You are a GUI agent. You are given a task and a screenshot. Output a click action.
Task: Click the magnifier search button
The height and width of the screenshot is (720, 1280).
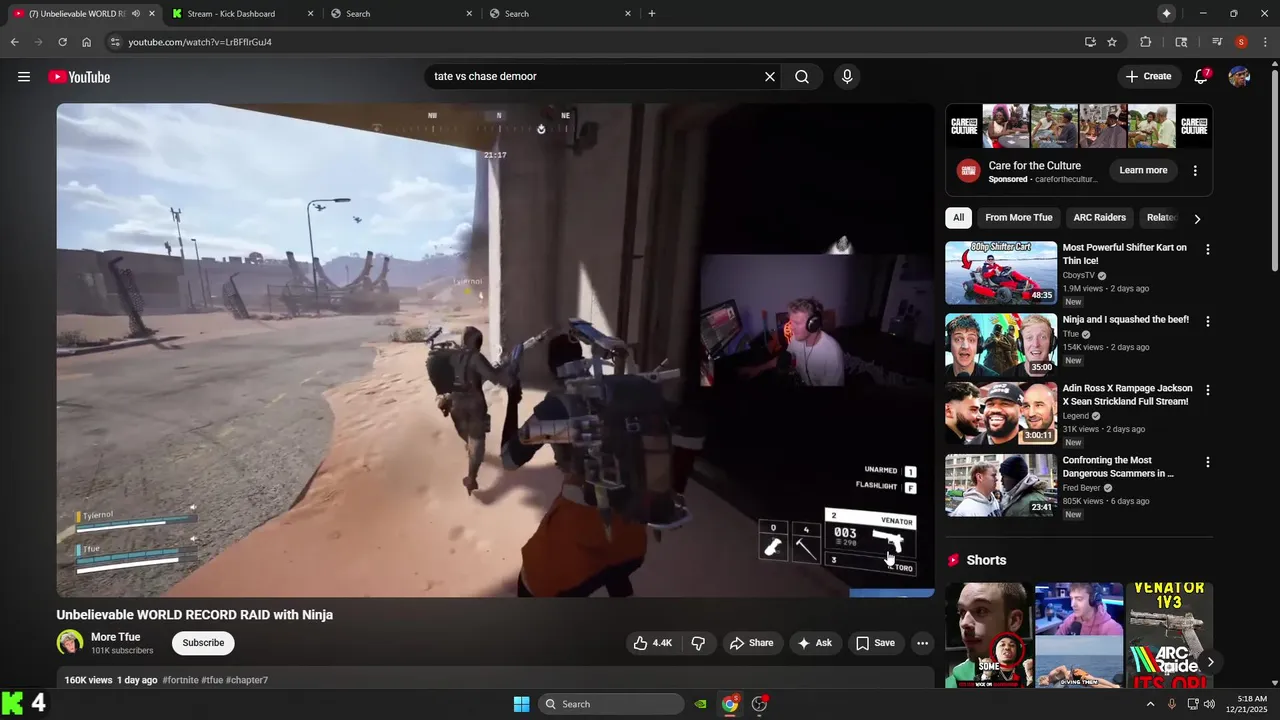(802, 77)
